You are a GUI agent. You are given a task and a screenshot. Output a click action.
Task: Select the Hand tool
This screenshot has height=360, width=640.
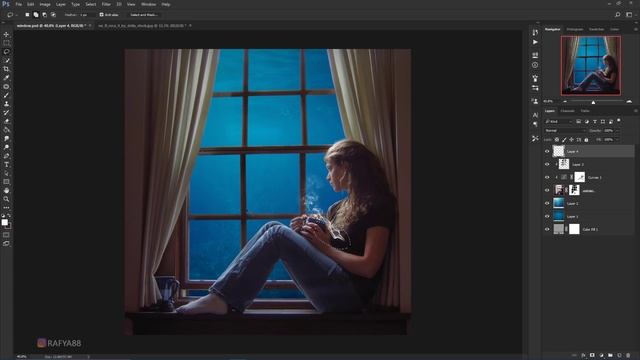tap(6, 191)
